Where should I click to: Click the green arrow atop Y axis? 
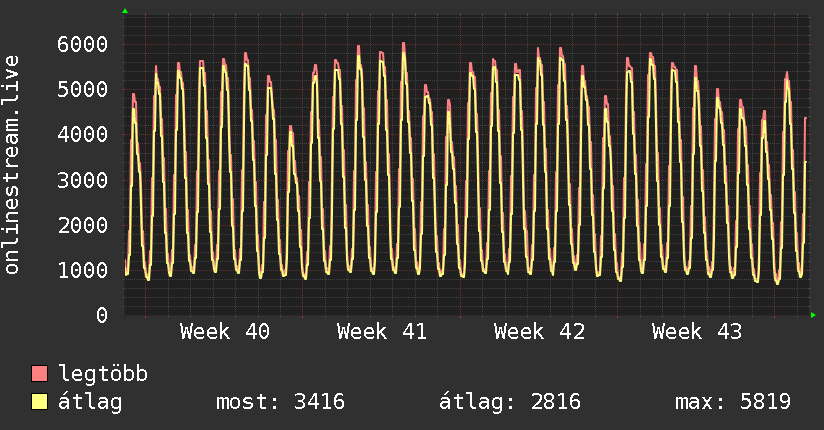125,11
